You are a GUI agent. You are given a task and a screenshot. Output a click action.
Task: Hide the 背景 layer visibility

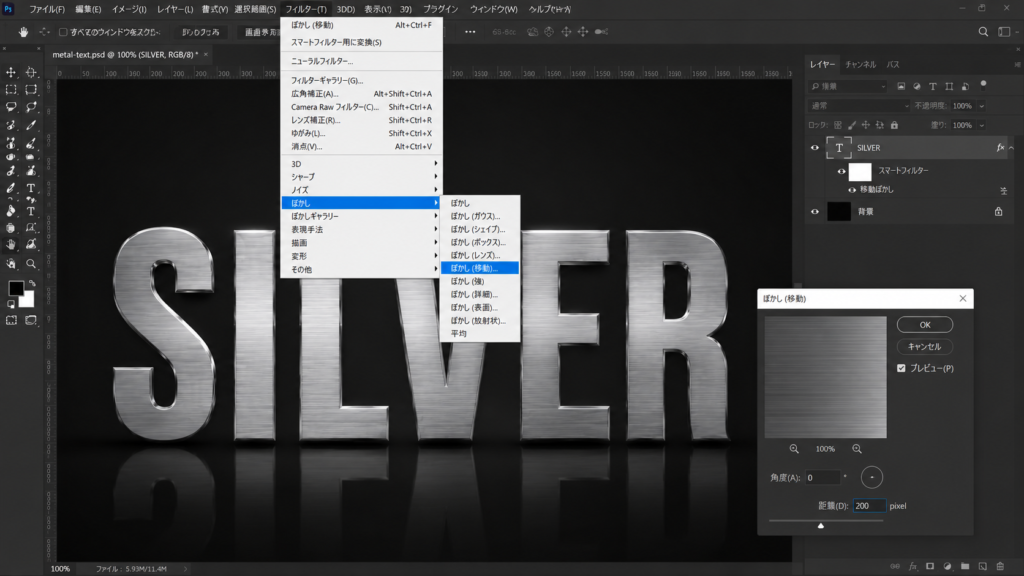pos(814,212)
